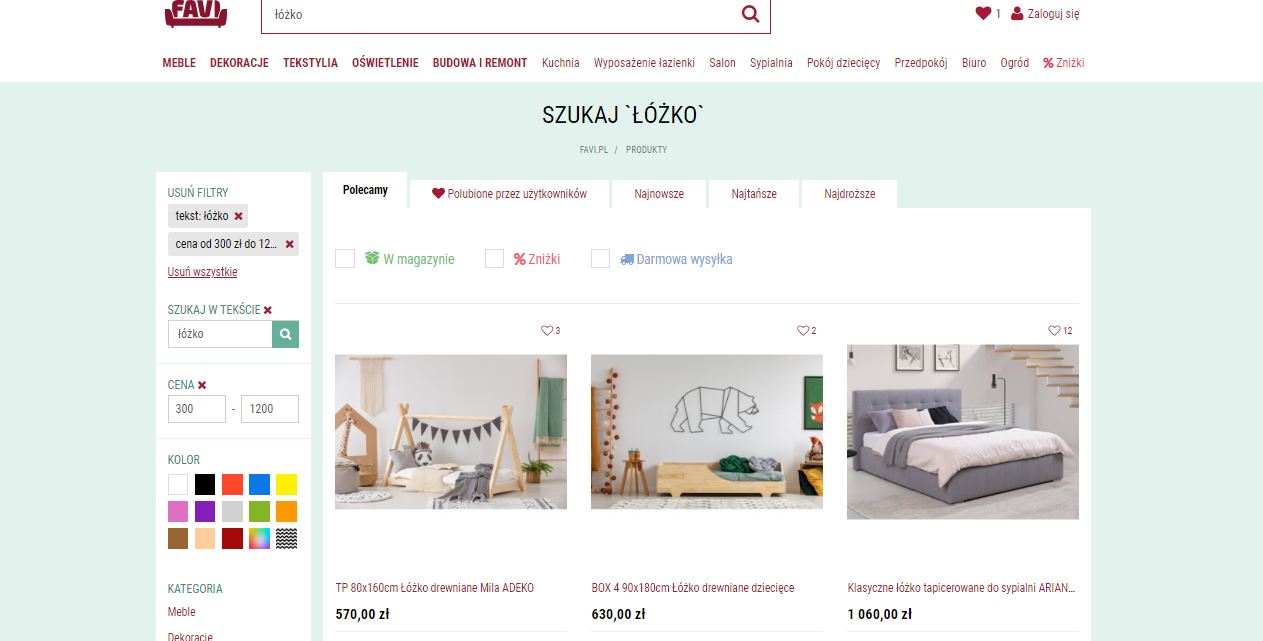
Task: Check the 'Darmowa wysyłka' checkbox
Action: click(x=600, y=259)
